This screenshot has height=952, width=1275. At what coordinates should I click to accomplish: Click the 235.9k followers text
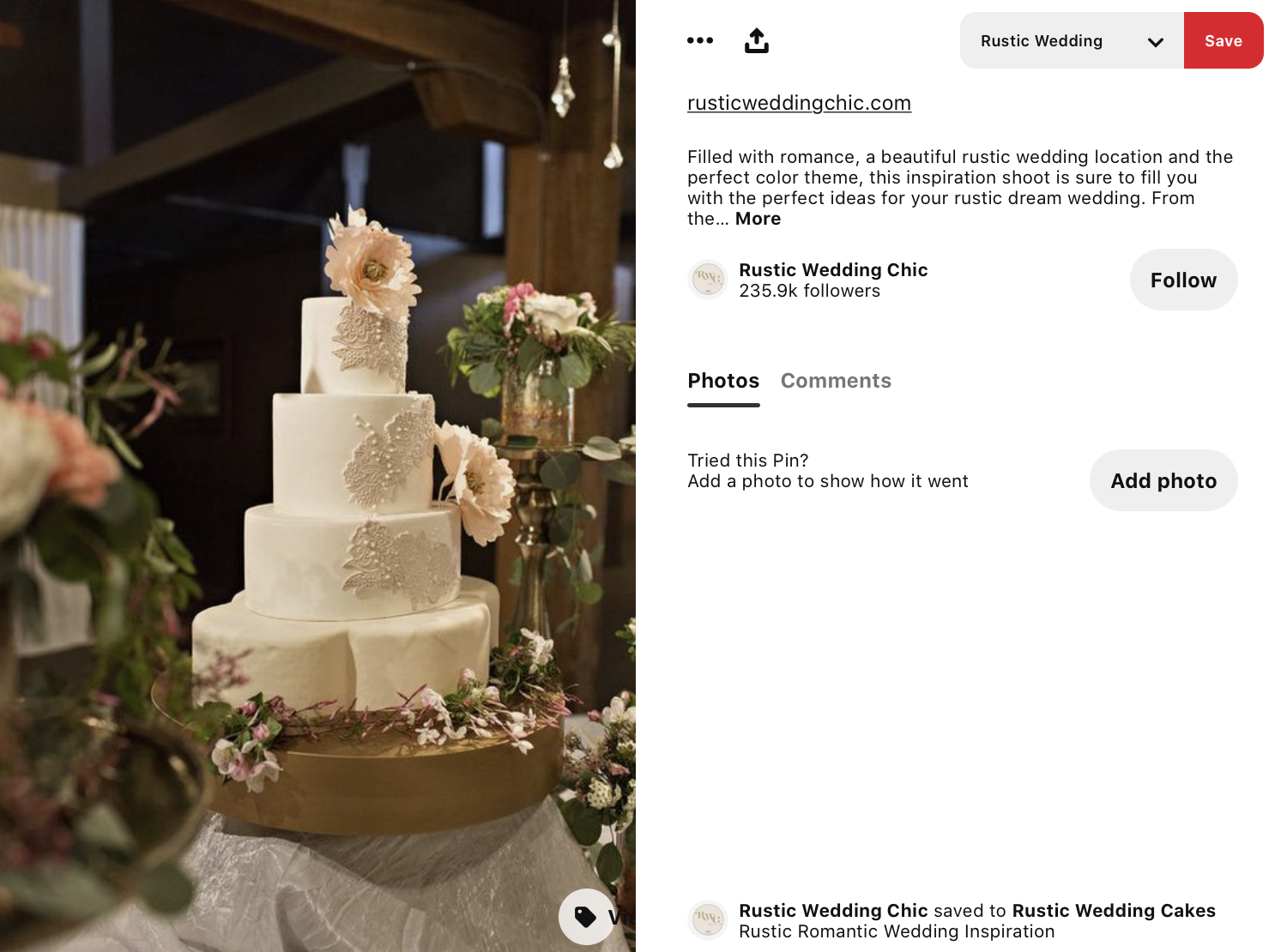[x=809, y=291]
